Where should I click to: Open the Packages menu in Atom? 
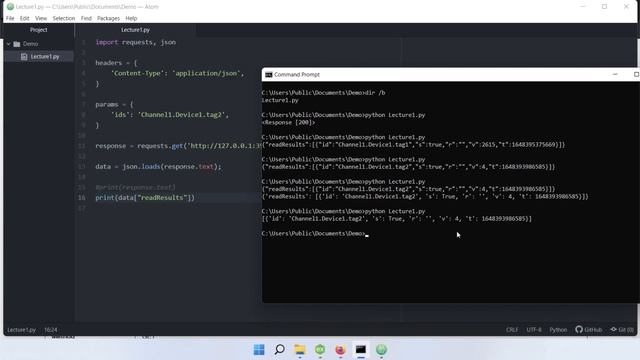pos(108,18)
